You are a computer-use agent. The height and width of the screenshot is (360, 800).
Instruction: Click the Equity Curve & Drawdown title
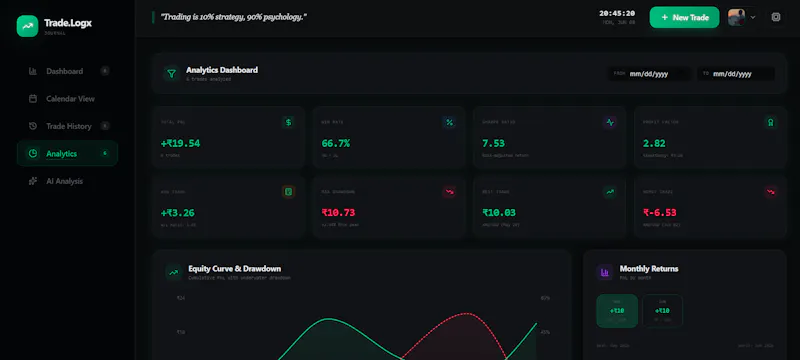click(x=235, y=269)
